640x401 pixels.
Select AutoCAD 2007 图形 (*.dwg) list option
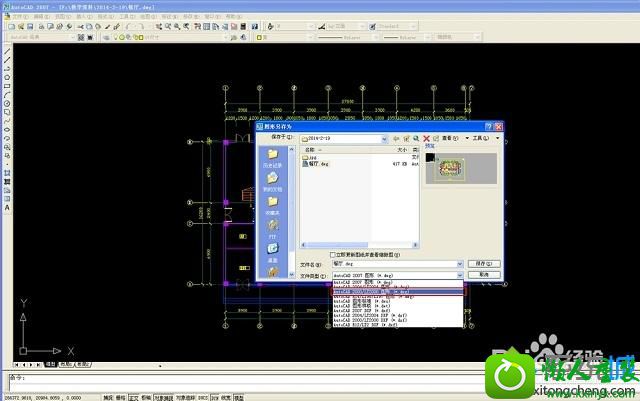(398, 282)
